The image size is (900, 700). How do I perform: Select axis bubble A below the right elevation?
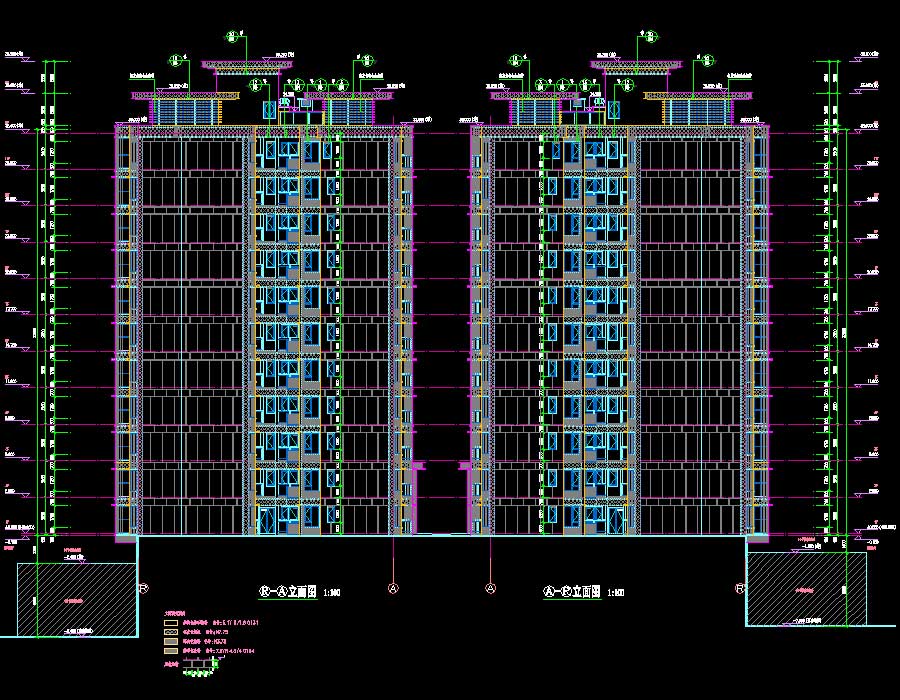(491, 588)
